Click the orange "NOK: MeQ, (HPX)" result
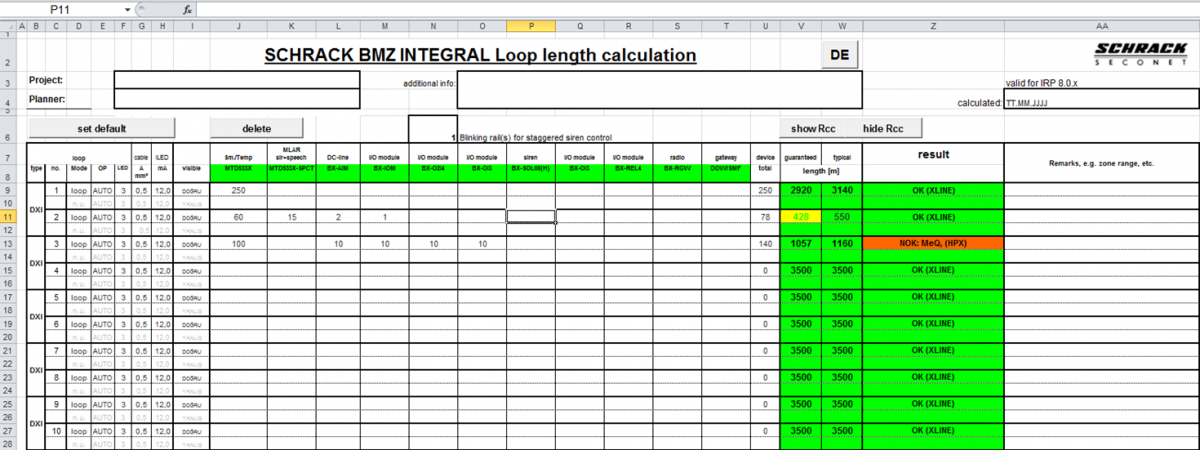 point(932,244)
